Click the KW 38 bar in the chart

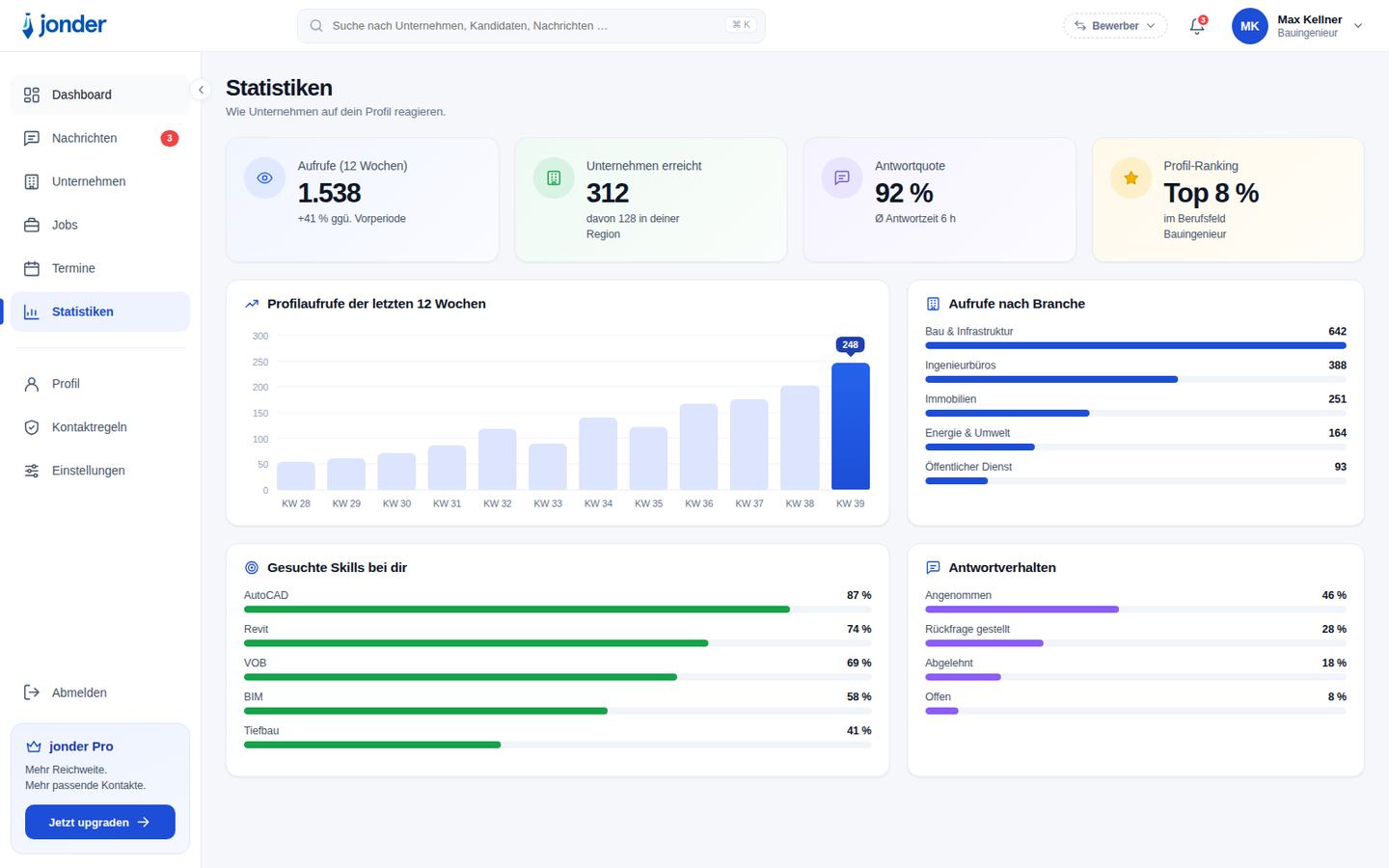(800, 438)
